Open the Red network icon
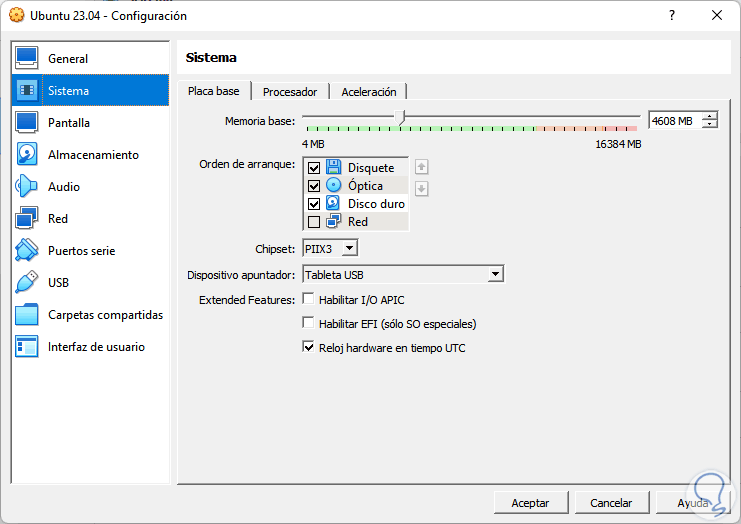Viewport: 741px width, 524px height. tap(27, 219)
